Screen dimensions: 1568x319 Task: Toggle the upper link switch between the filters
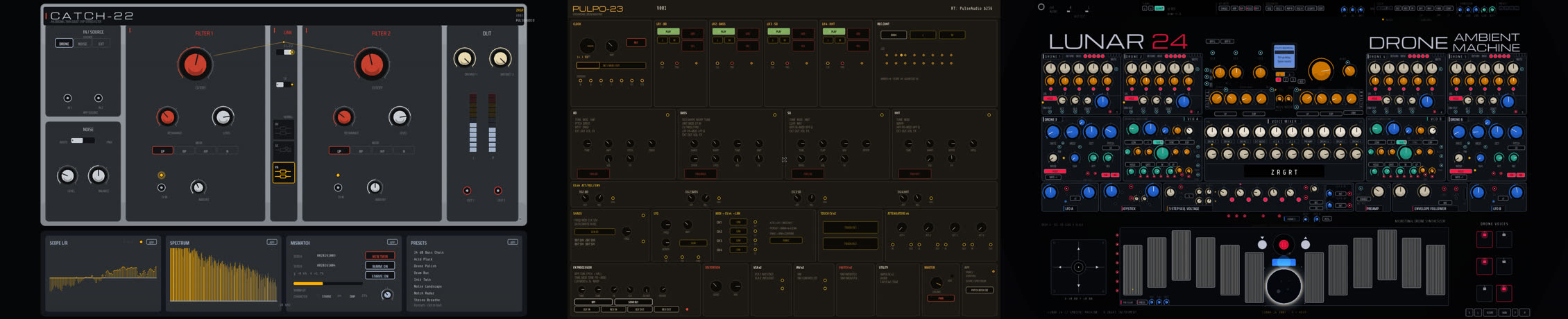pos(284,52)
